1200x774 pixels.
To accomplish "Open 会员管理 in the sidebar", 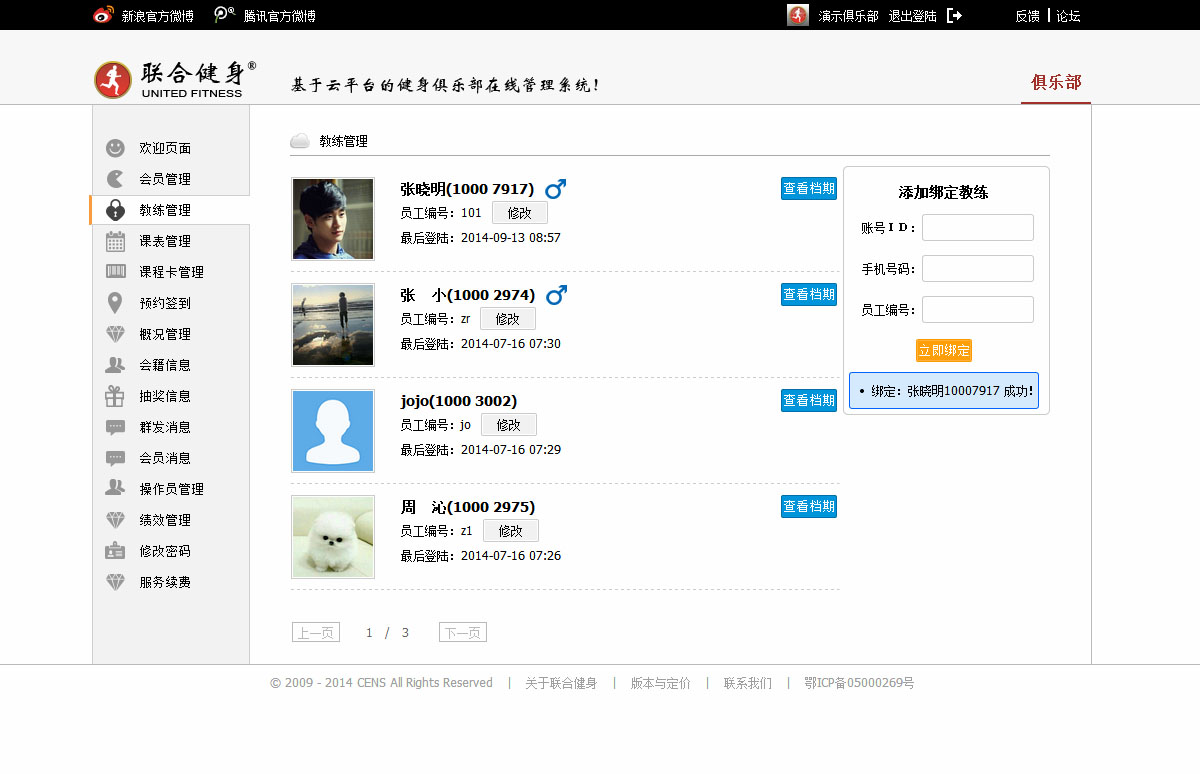I will 165,179.
